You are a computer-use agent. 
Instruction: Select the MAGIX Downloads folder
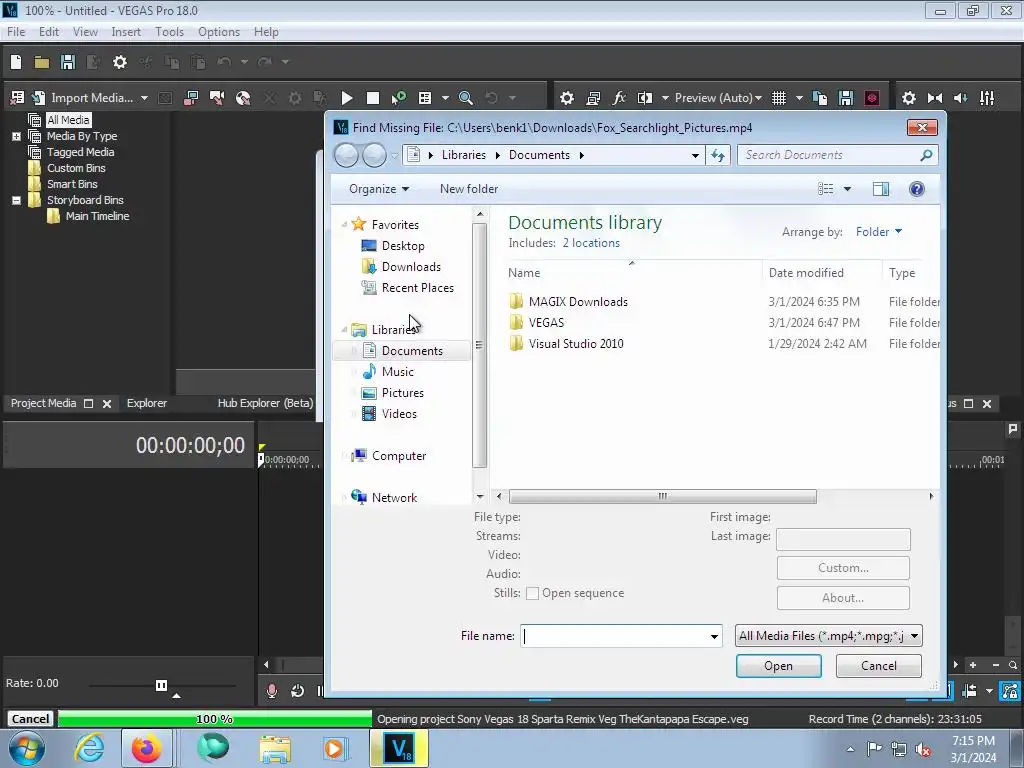coord(578,302)
